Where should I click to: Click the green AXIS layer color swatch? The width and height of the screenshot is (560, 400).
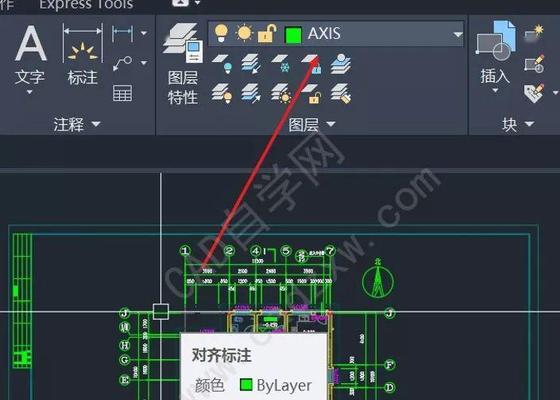[293, 35]
